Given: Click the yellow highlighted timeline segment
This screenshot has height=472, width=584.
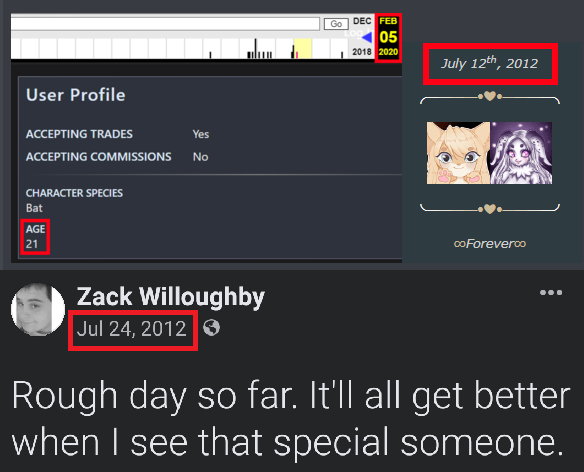Looking at the screenshot, I should tap(303, 48).
